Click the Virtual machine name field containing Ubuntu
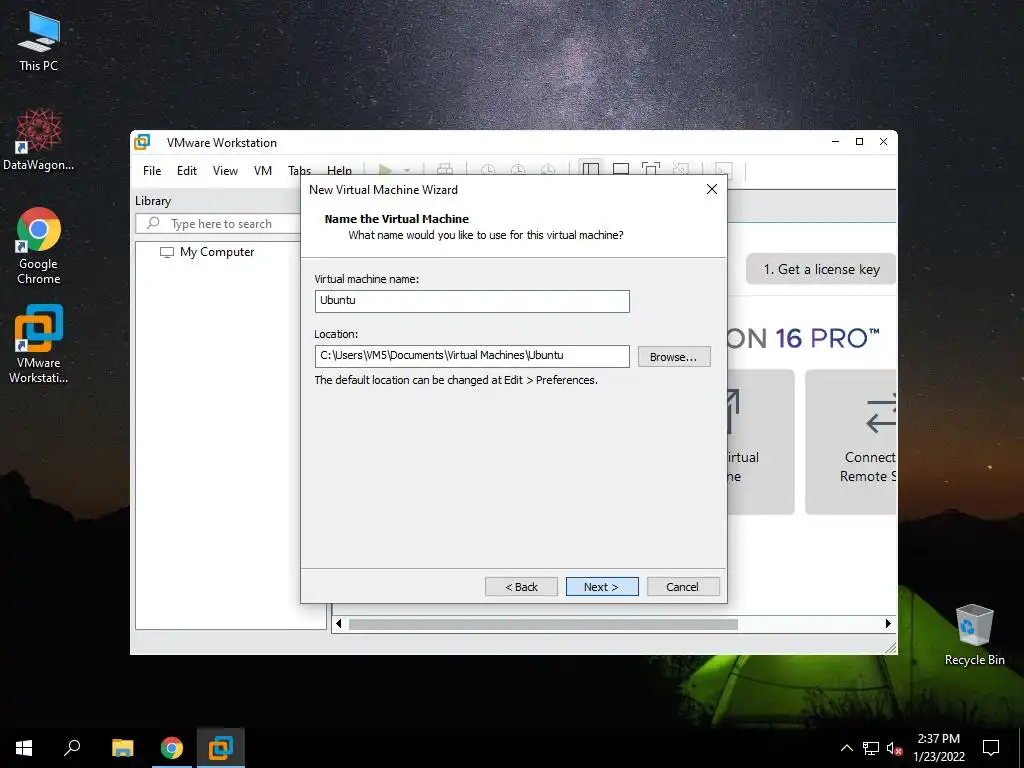This screenshot has width=1024, height=768. pyautogui.click(x=472, y=301)
